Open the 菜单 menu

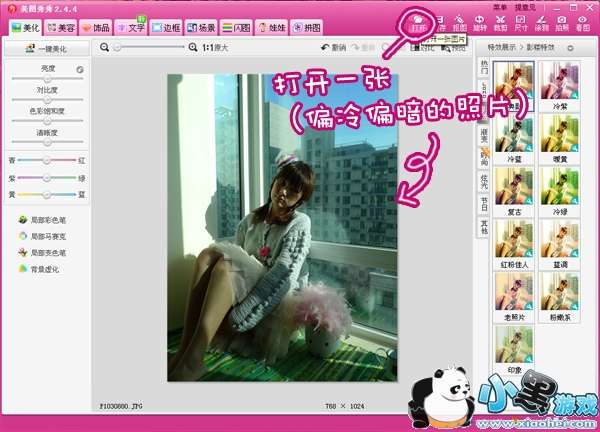pyautogui.click(x=499, y=8)
